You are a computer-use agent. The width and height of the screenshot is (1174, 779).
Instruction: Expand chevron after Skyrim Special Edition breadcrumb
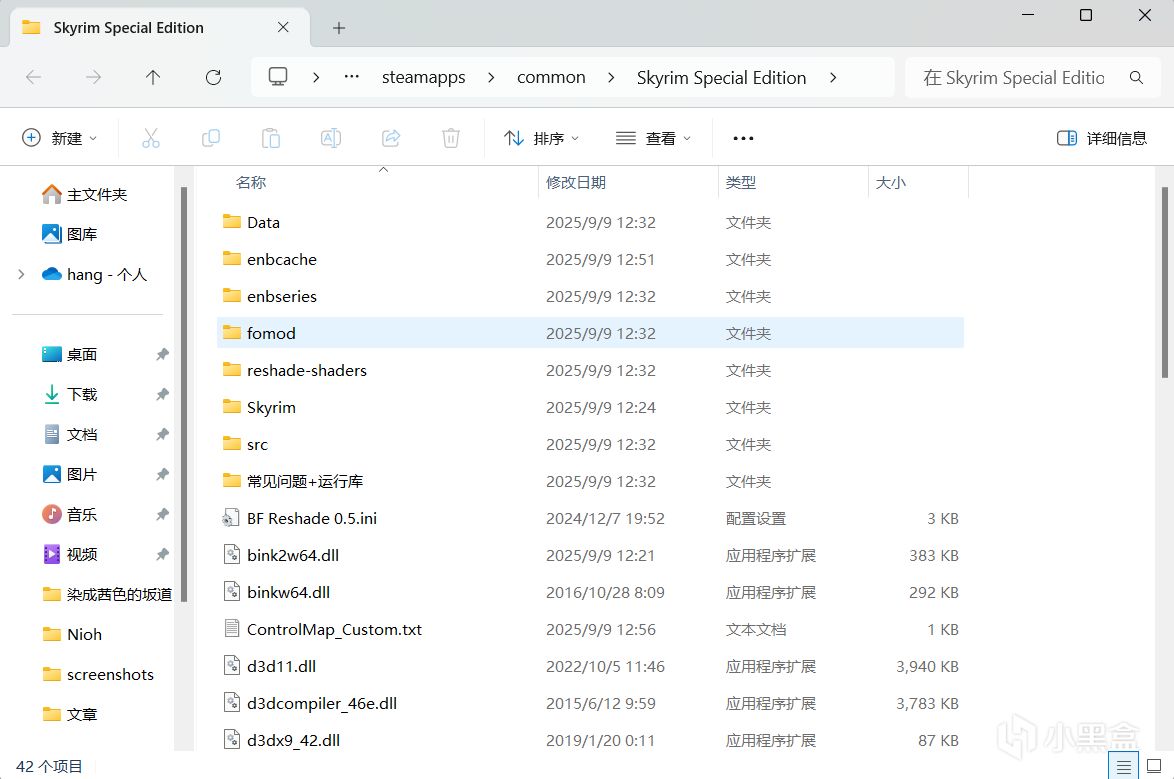(833, 77)
